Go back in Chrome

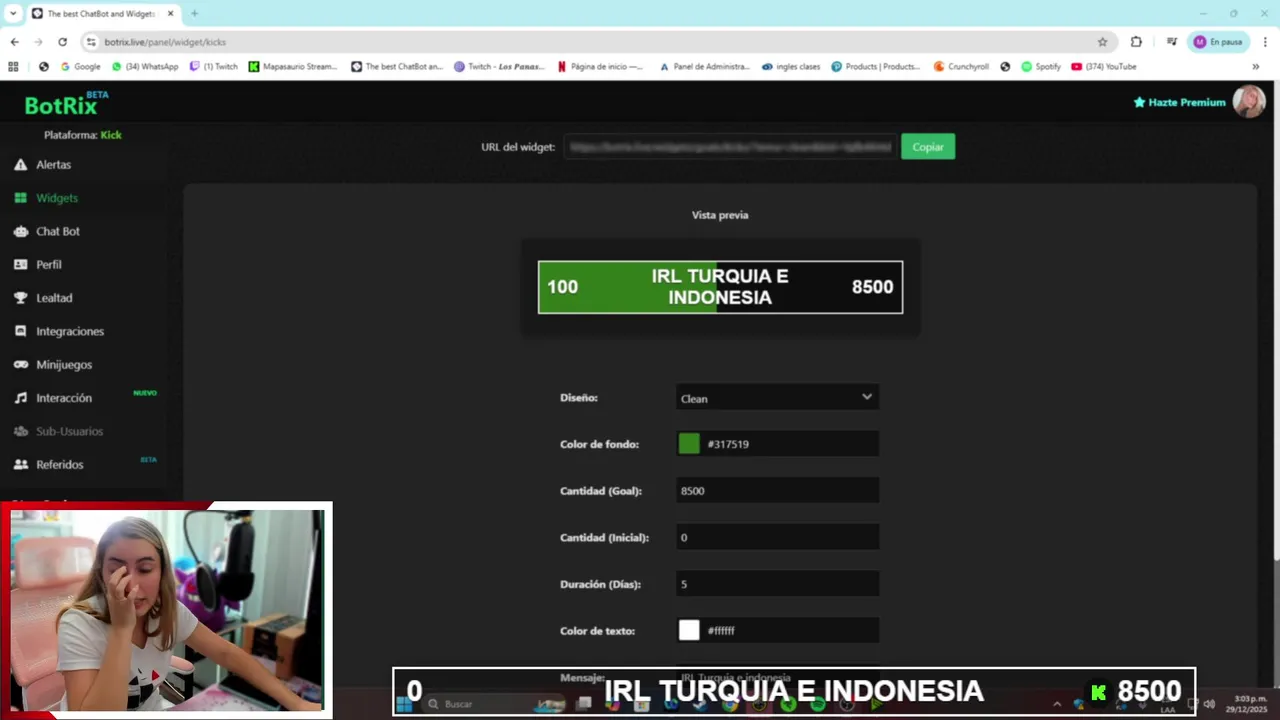[x=14, y=42]
